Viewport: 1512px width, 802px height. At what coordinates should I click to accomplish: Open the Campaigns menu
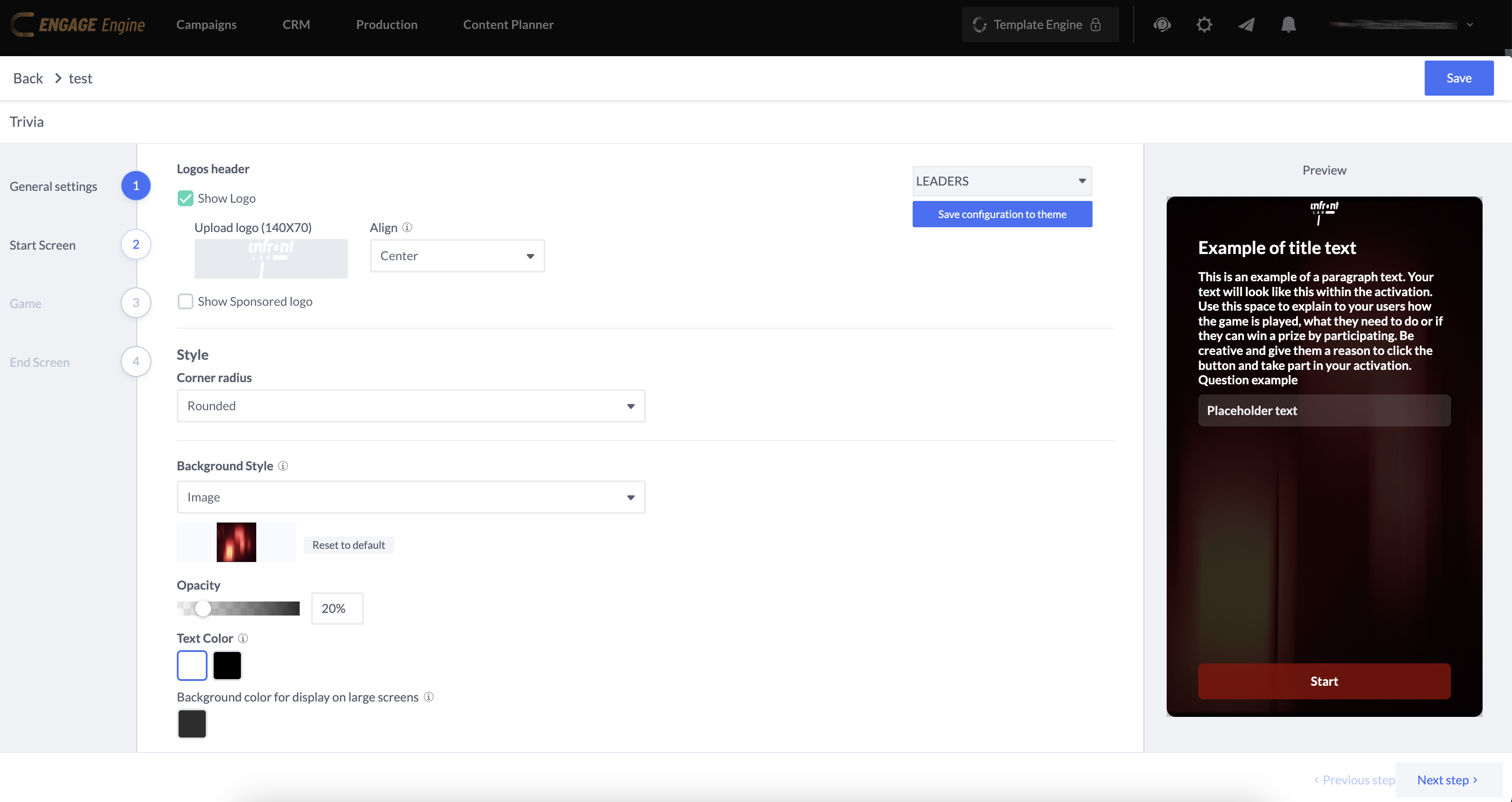click(206, 25)
